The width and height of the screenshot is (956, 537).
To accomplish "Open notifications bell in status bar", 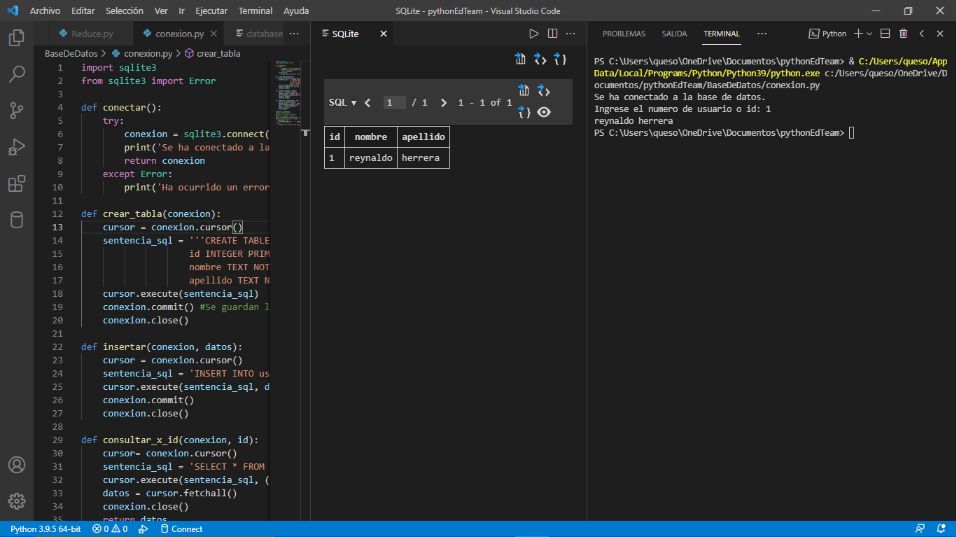I will tap(941, 529).
